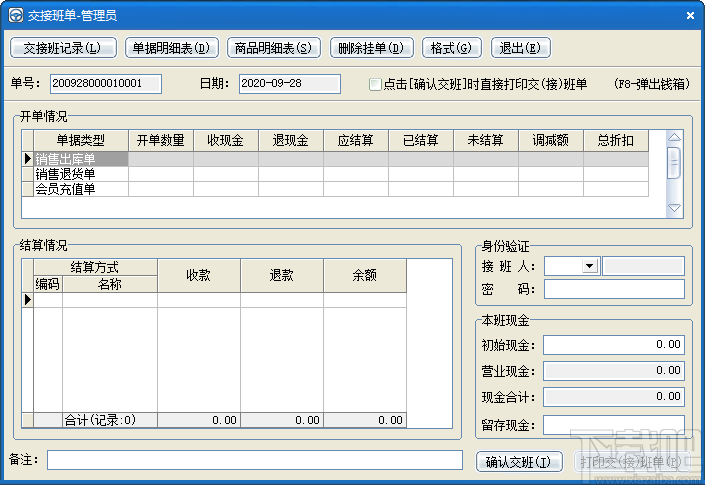705x485 pixels.
Task: Select the 会员充值单 row
Action: [335, 189]
